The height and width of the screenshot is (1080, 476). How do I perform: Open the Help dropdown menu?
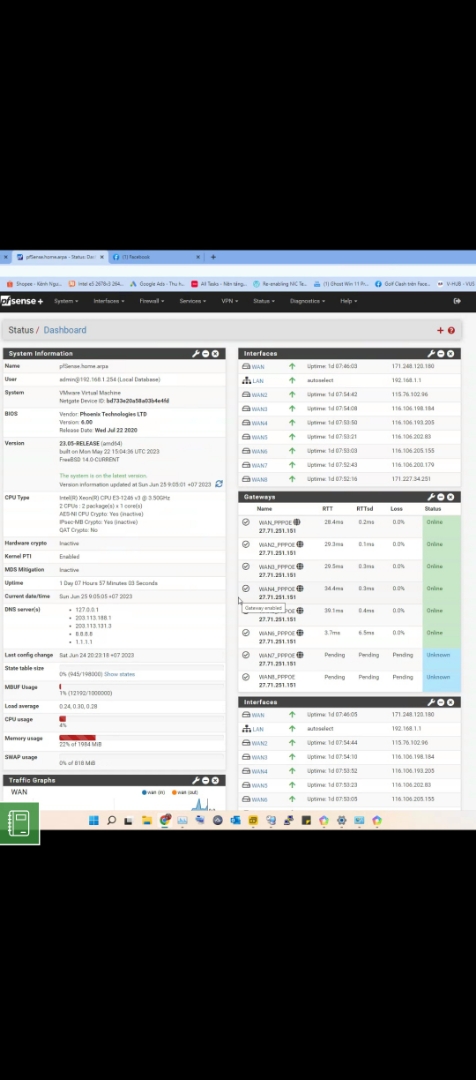pos(349,301)
